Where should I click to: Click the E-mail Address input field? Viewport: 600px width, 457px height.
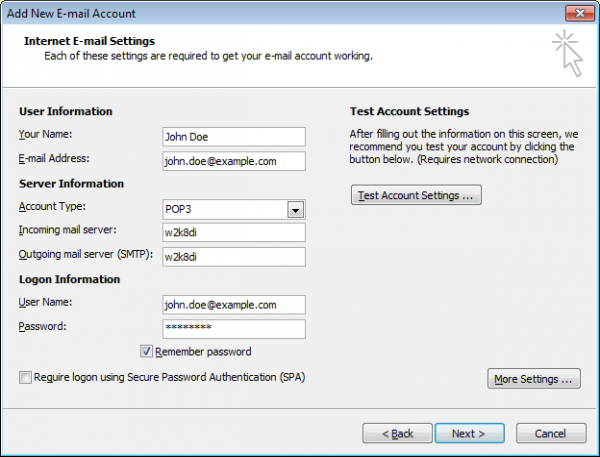tap(233, 160)
